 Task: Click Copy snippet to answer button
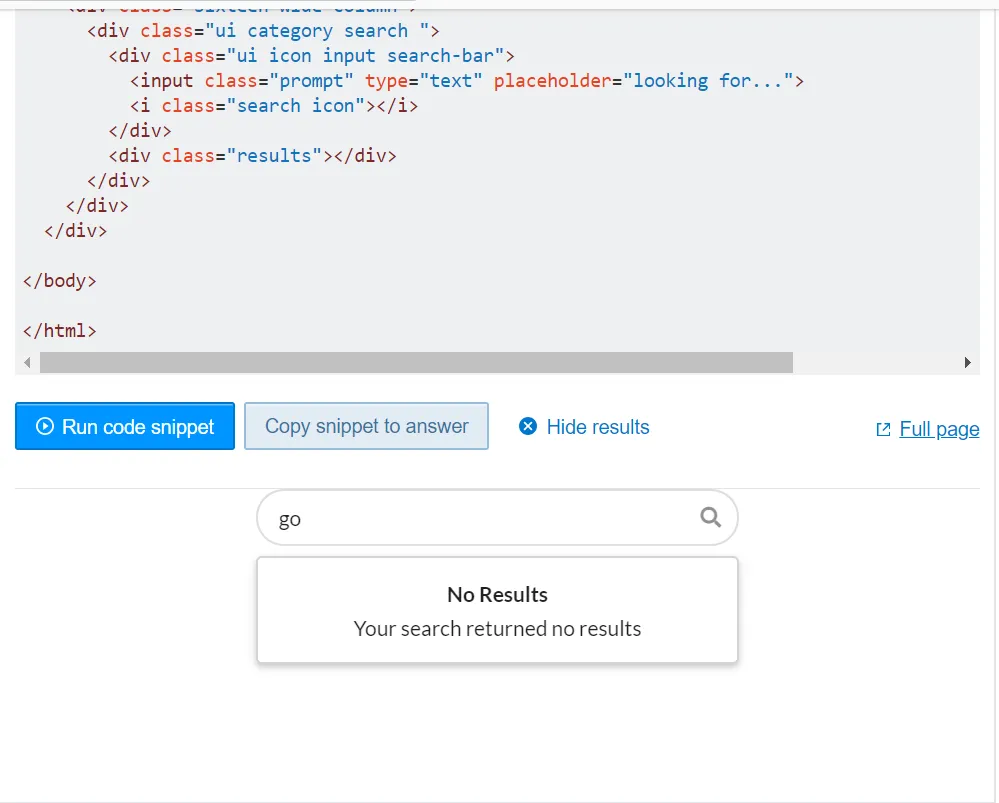click(x=366, y=427)
